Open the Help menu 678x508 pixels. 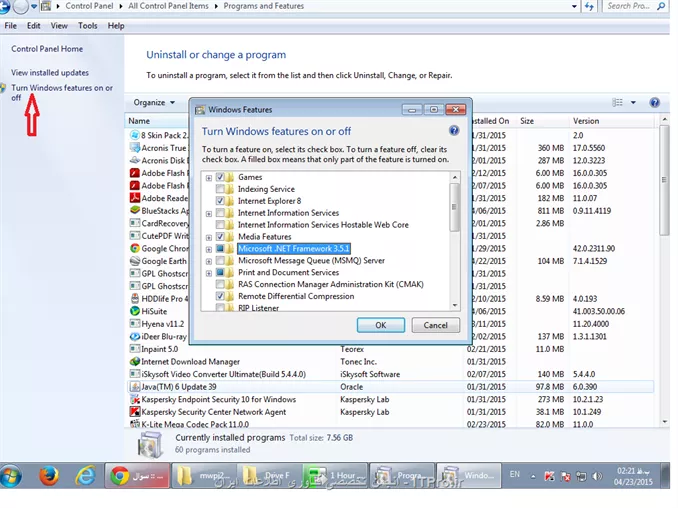[x=116, y=26]
